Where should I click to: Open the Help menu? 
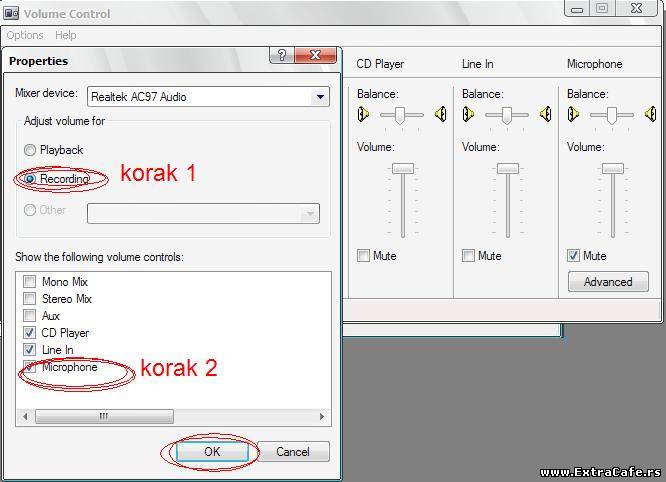[66, 35]
